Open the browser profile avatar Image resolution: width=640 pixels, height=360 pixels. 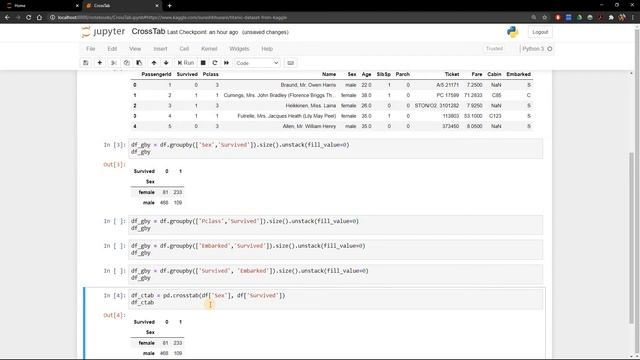point(622,18)
